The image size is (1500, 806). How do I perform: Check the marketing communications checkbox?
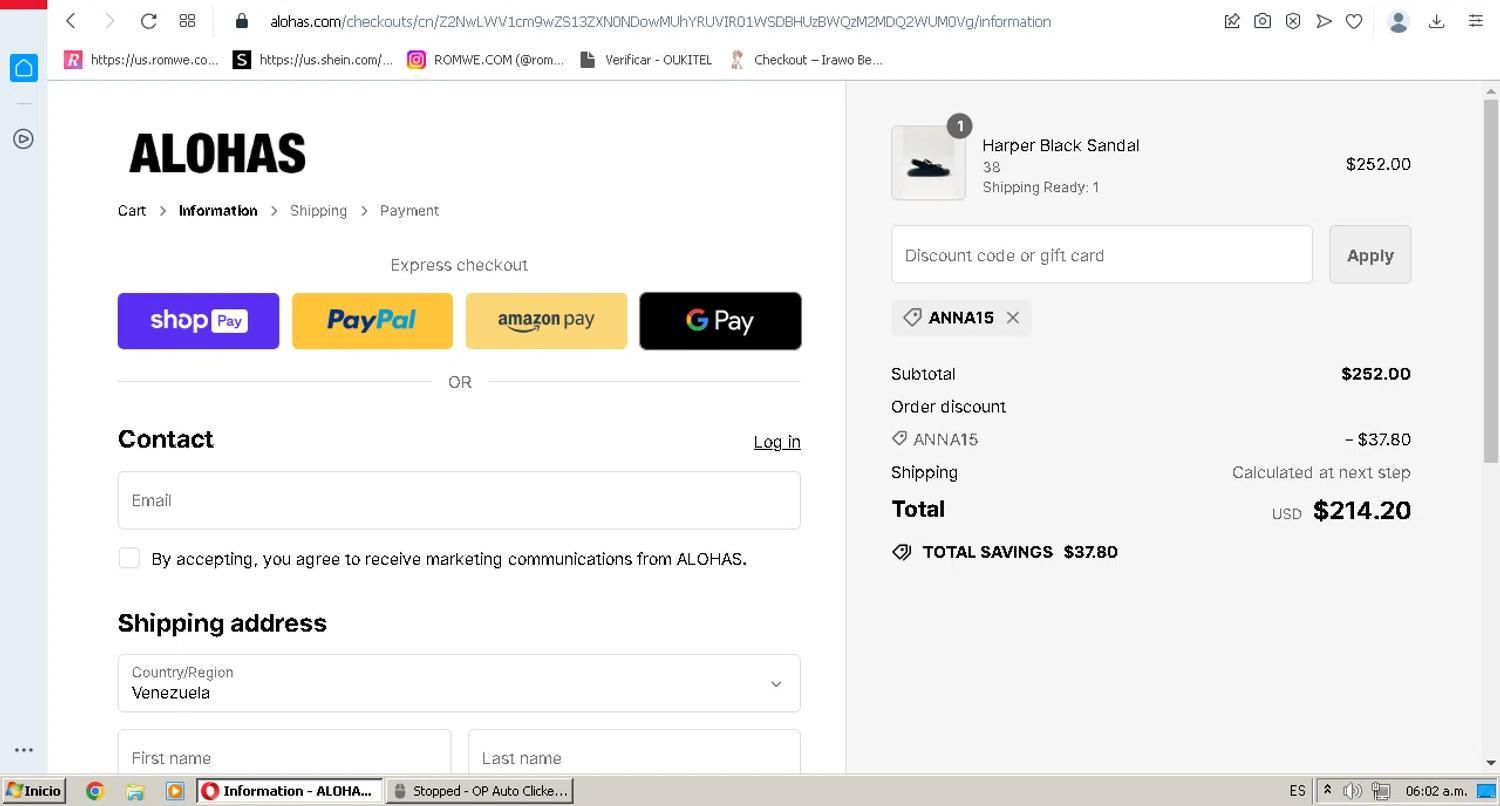(129, 558)
